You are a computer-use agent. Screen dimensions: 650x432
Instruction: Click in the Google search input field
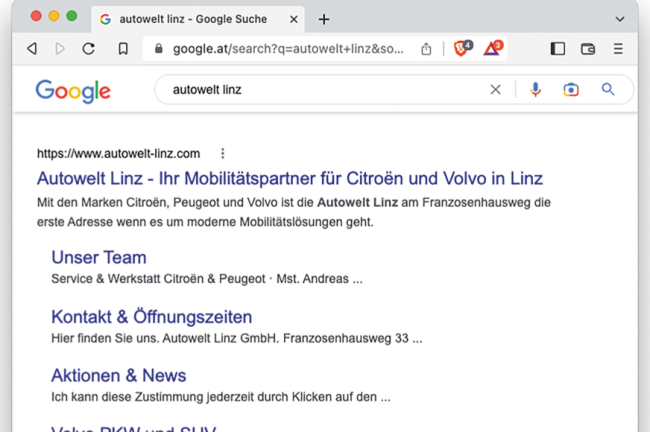pyautogui.click(x=320, y=90)
